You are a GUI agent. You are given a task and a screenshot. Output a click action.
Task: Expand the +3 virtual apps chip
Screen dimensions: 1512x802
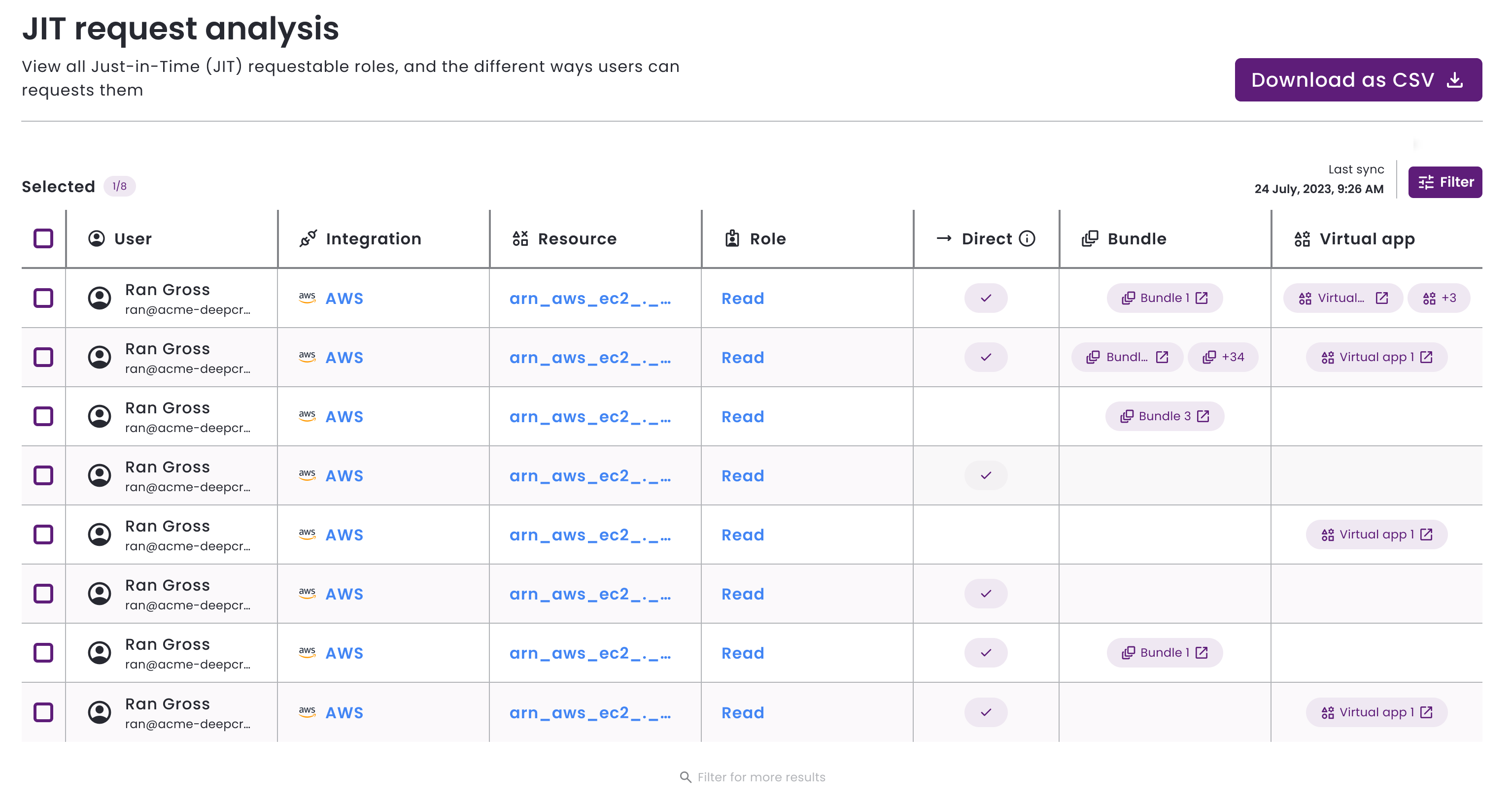coord(1439,298)
